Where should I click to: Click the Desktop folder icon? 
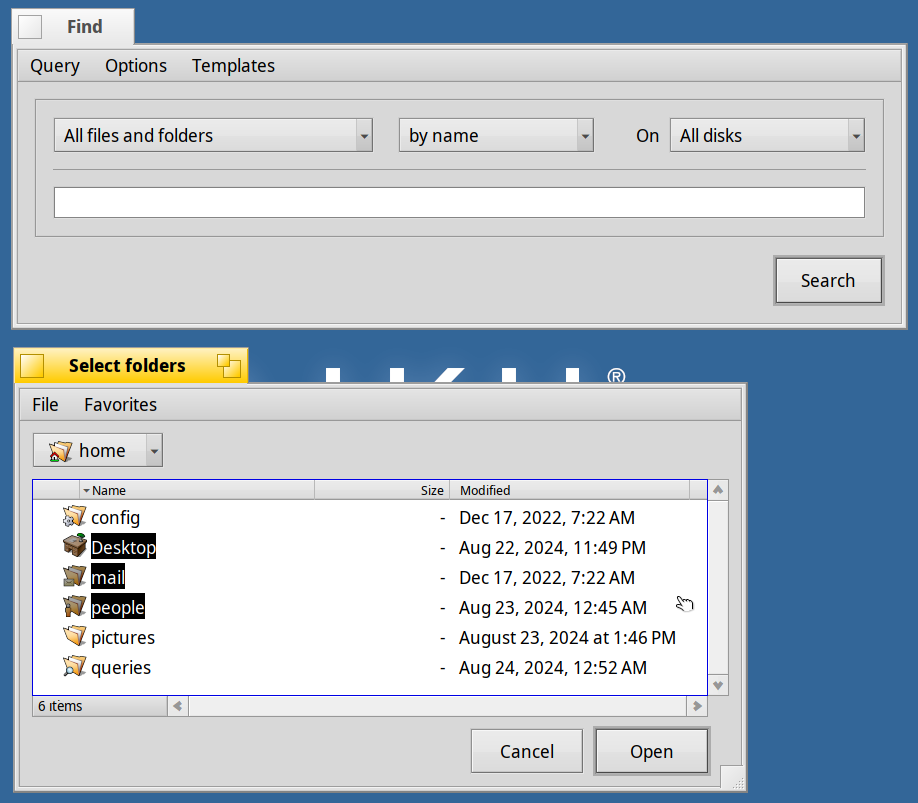74,546
